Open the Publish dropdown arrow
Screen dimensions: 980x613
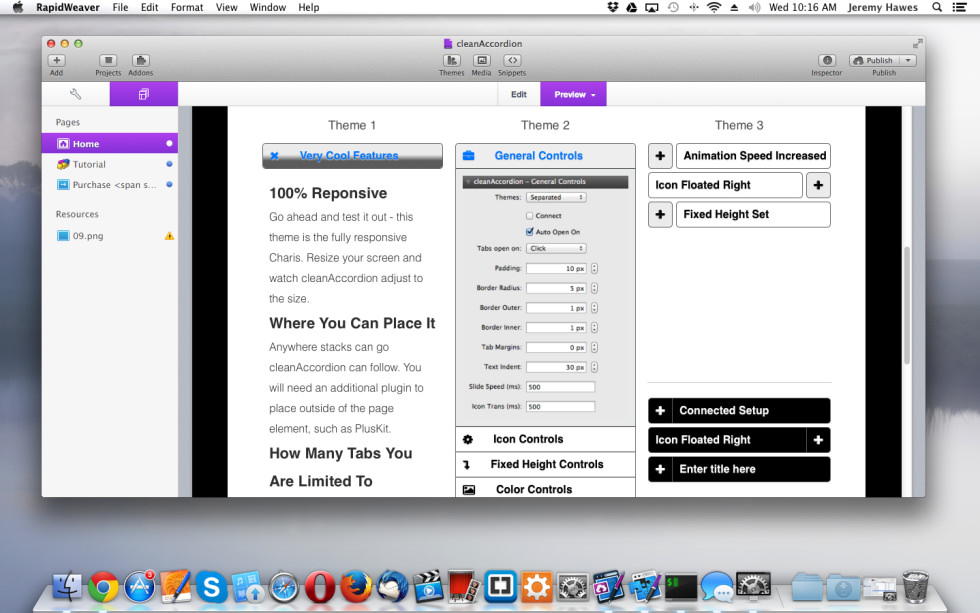click(x=908, y=61)
